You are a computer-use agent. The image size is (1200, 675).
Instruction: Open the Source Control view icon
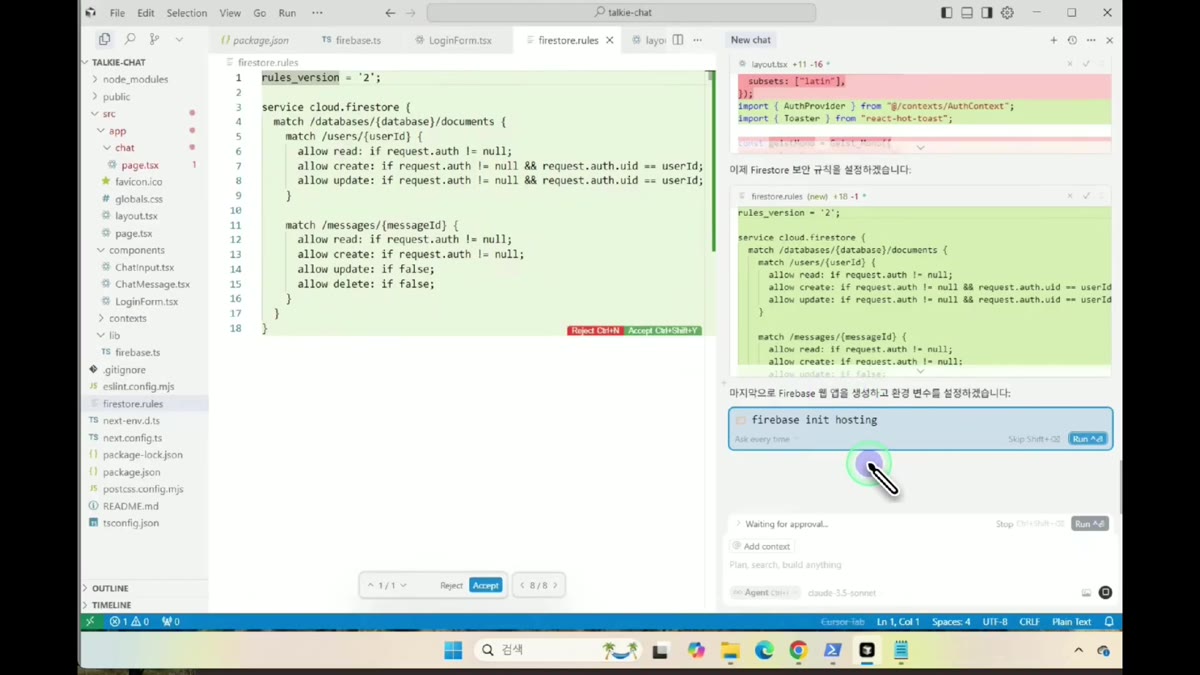pos(154,39)
